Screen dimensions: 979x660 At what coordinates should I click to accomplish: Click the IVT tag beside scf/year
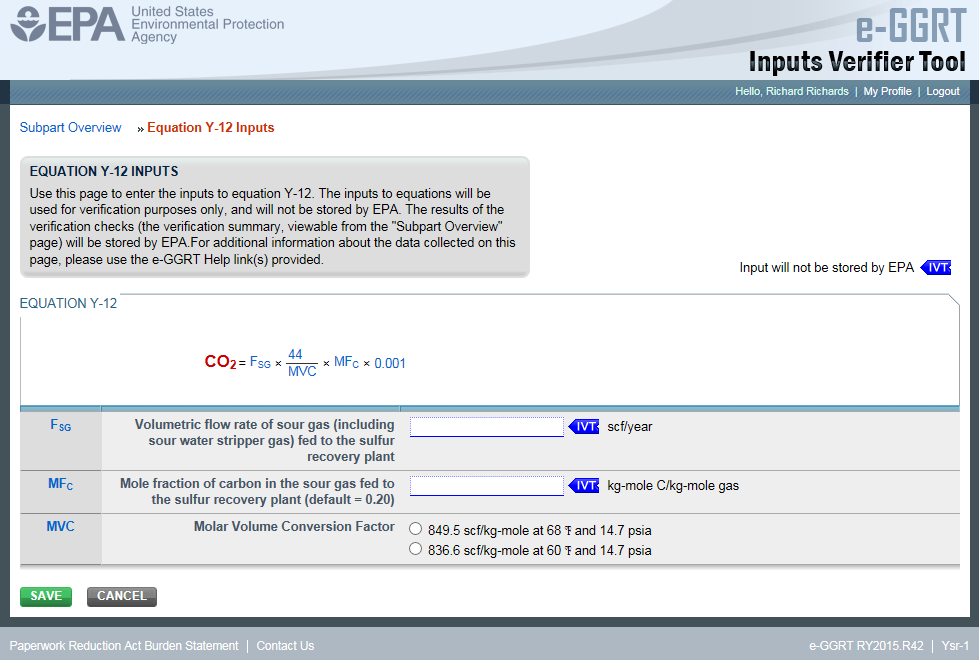(584, 426)
